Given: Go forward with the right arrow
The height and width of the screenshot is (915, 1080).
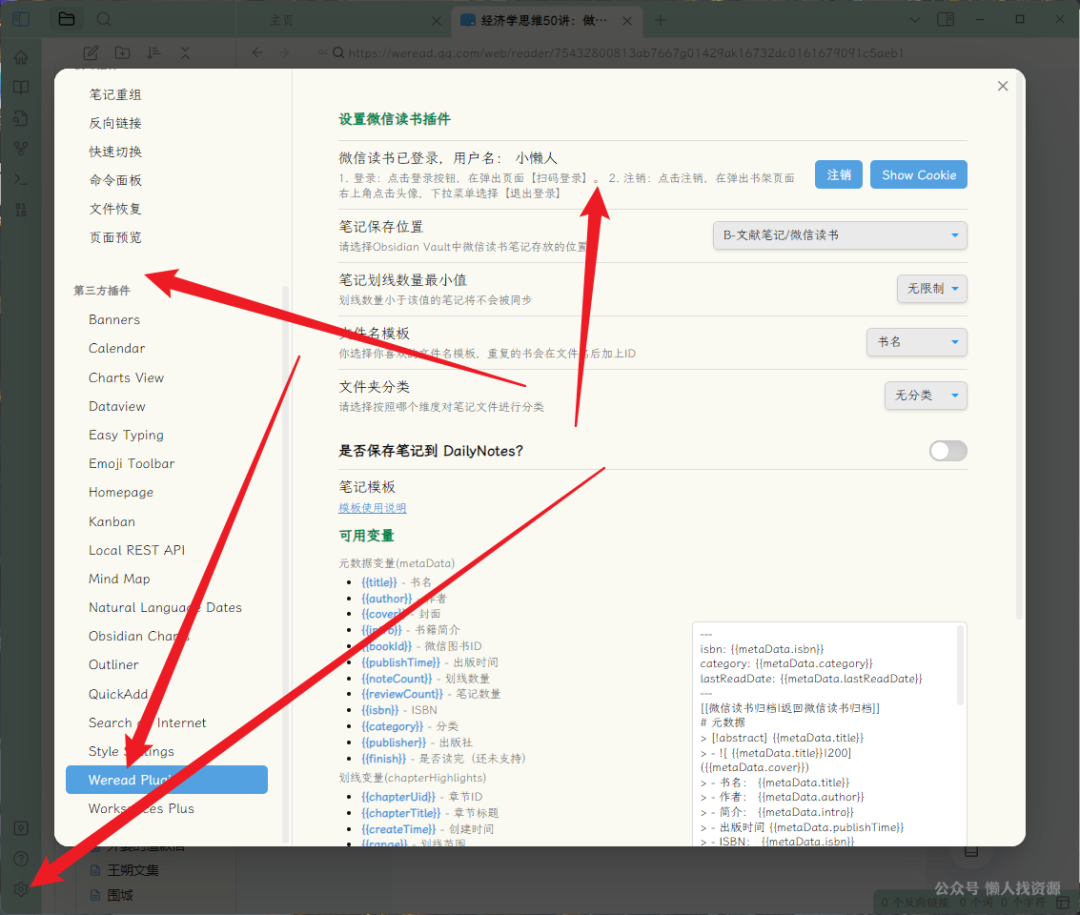Looking at the screenshot, I should tap(284, 53).
